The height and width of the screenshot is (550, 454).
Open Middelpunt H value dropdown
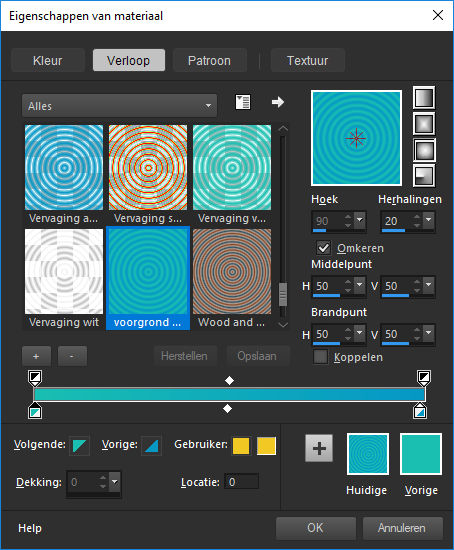click(360, 285)
